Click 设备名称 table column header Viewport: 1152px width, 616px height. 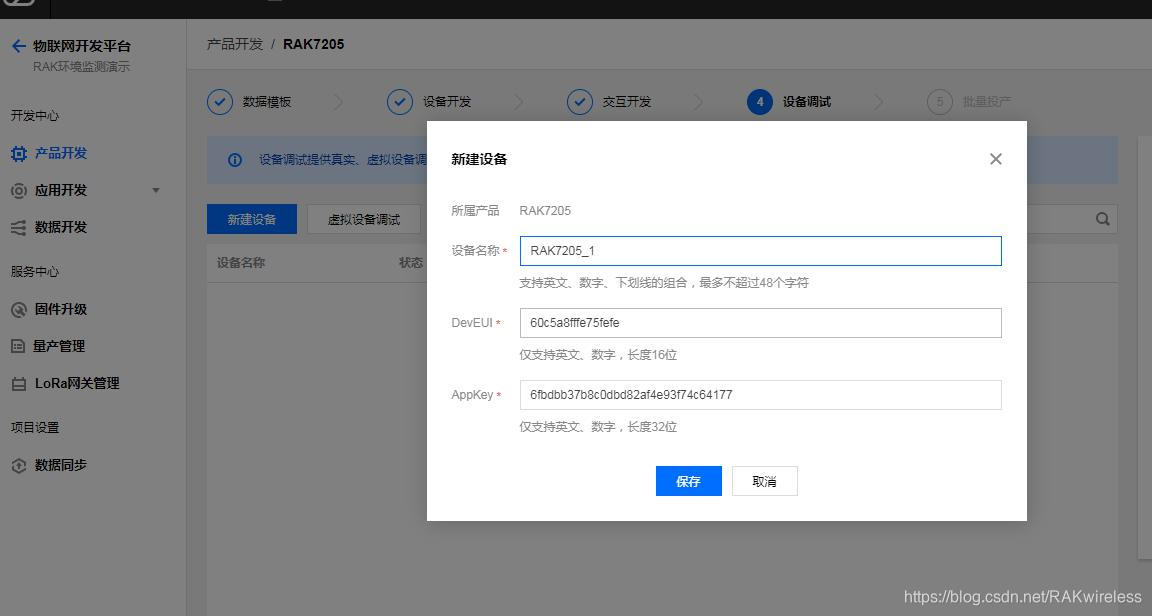coord(241,262)
